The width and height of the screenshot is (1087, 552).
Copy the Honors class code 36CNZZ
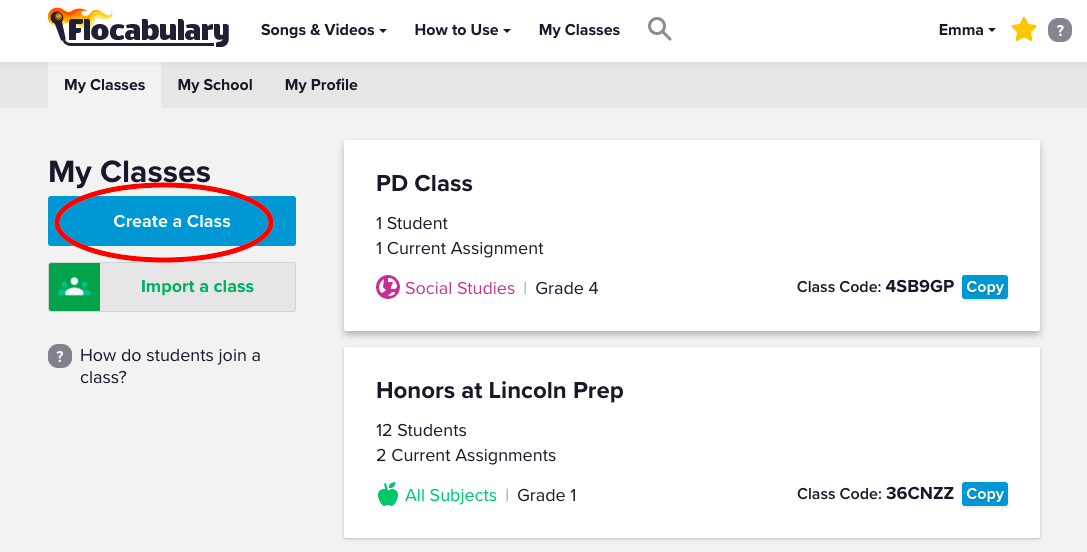tap(984, 494)
